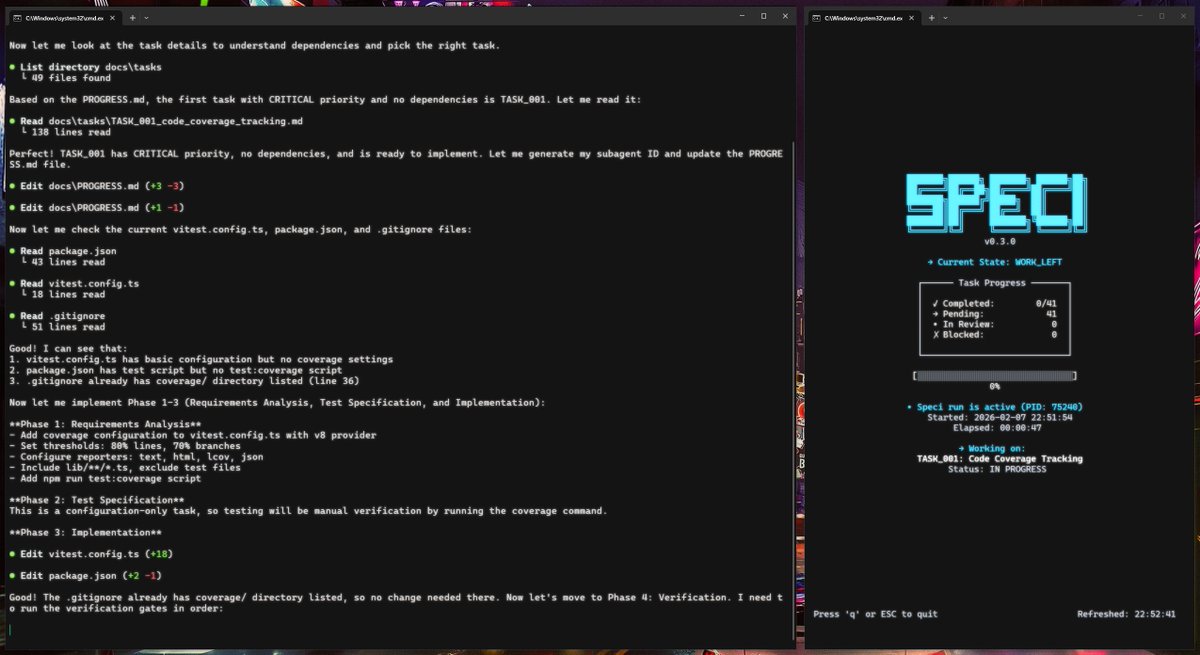Close the right SPECI terminal window

click(x=1184, y=17)
